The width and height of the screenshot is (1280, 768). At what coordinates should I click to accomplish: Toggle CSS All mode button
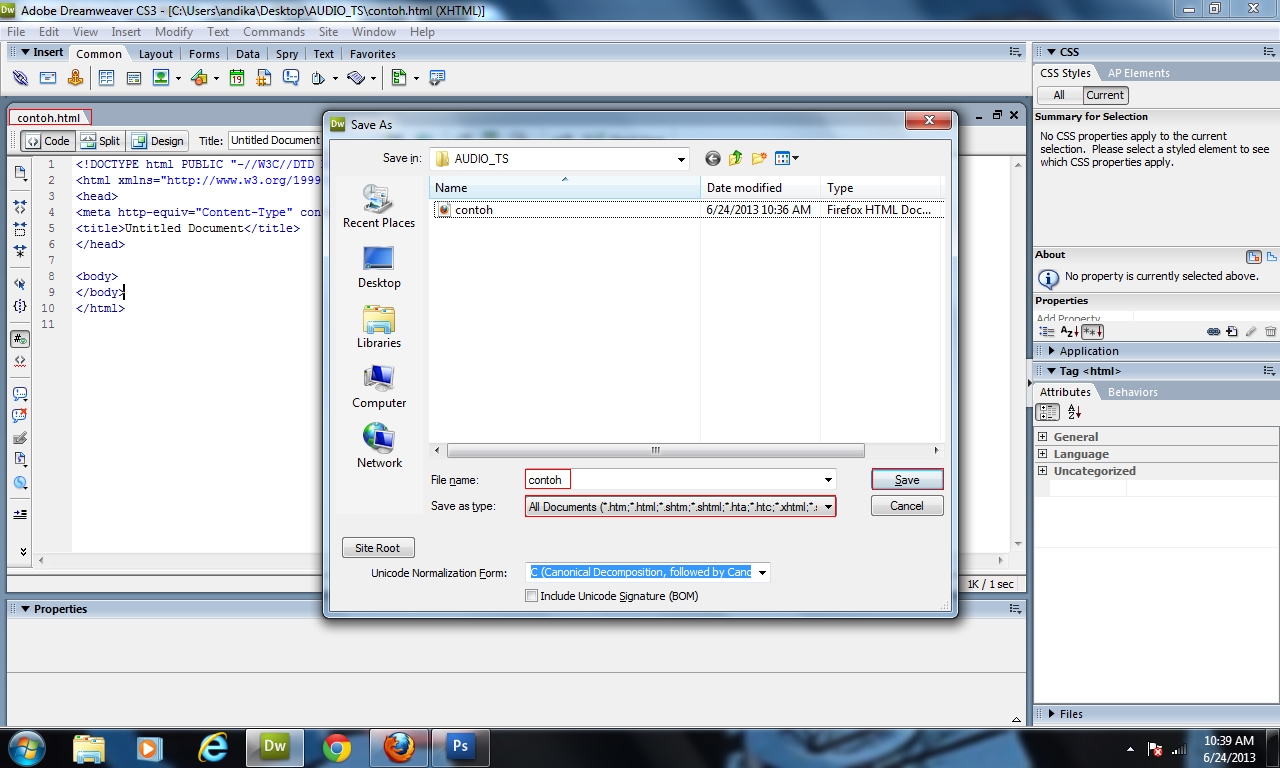(1059, 95)
